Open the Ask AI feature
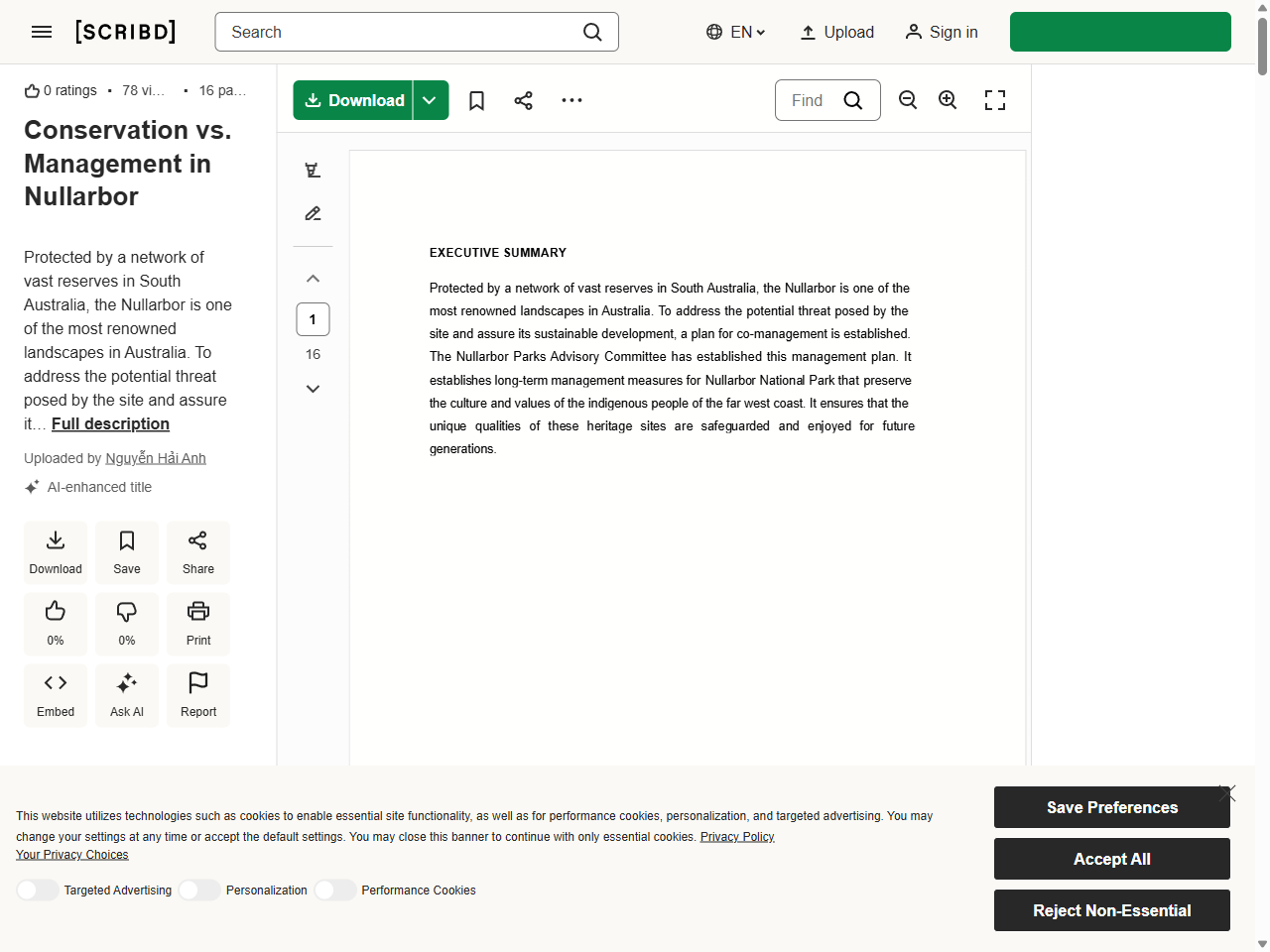1270x952 pixels. pyautogui.click(x=126, y=695)
